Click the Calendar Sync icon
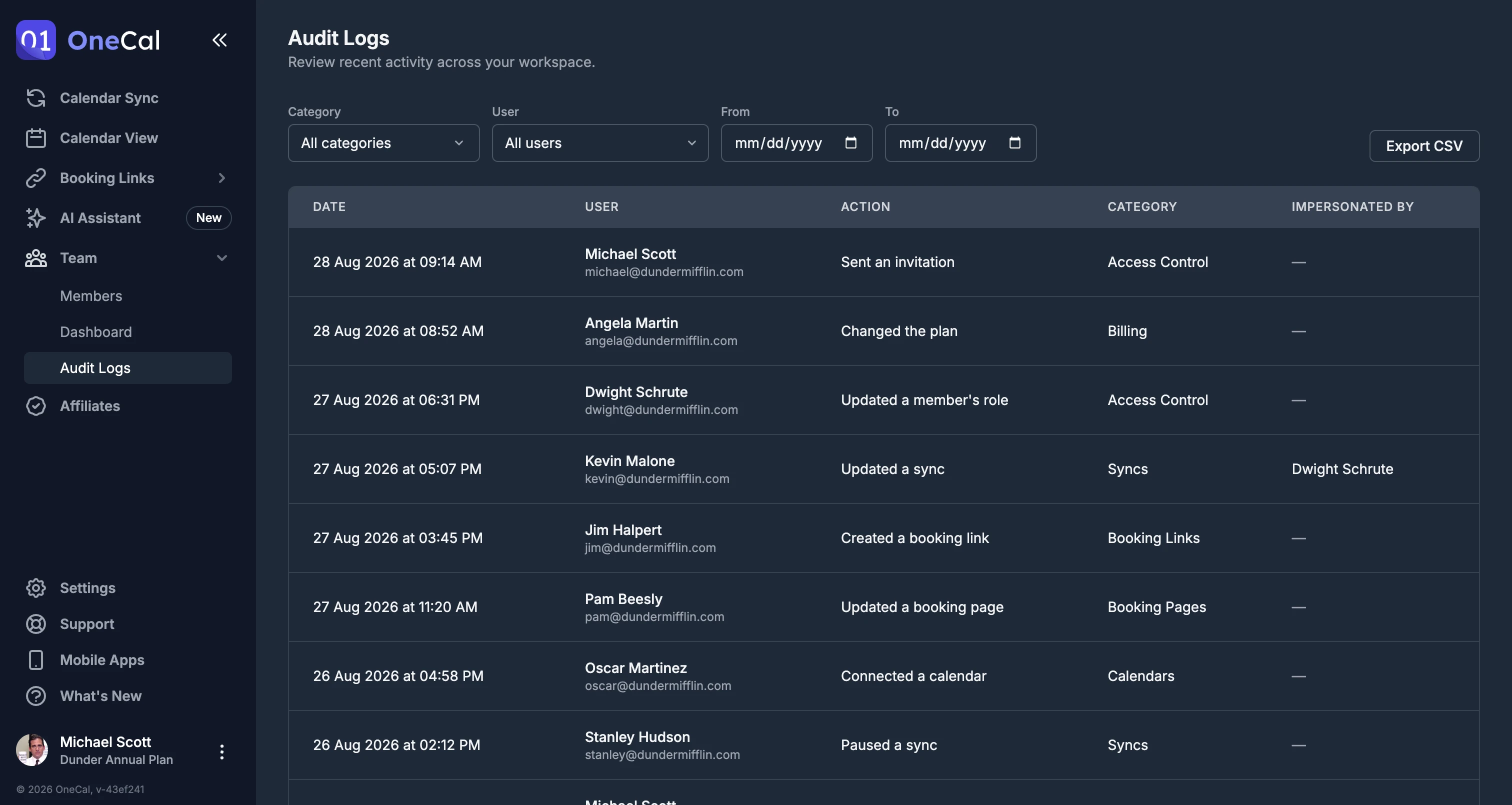The width and height of the screenshot is (1512, 805). tap(36, 98)
